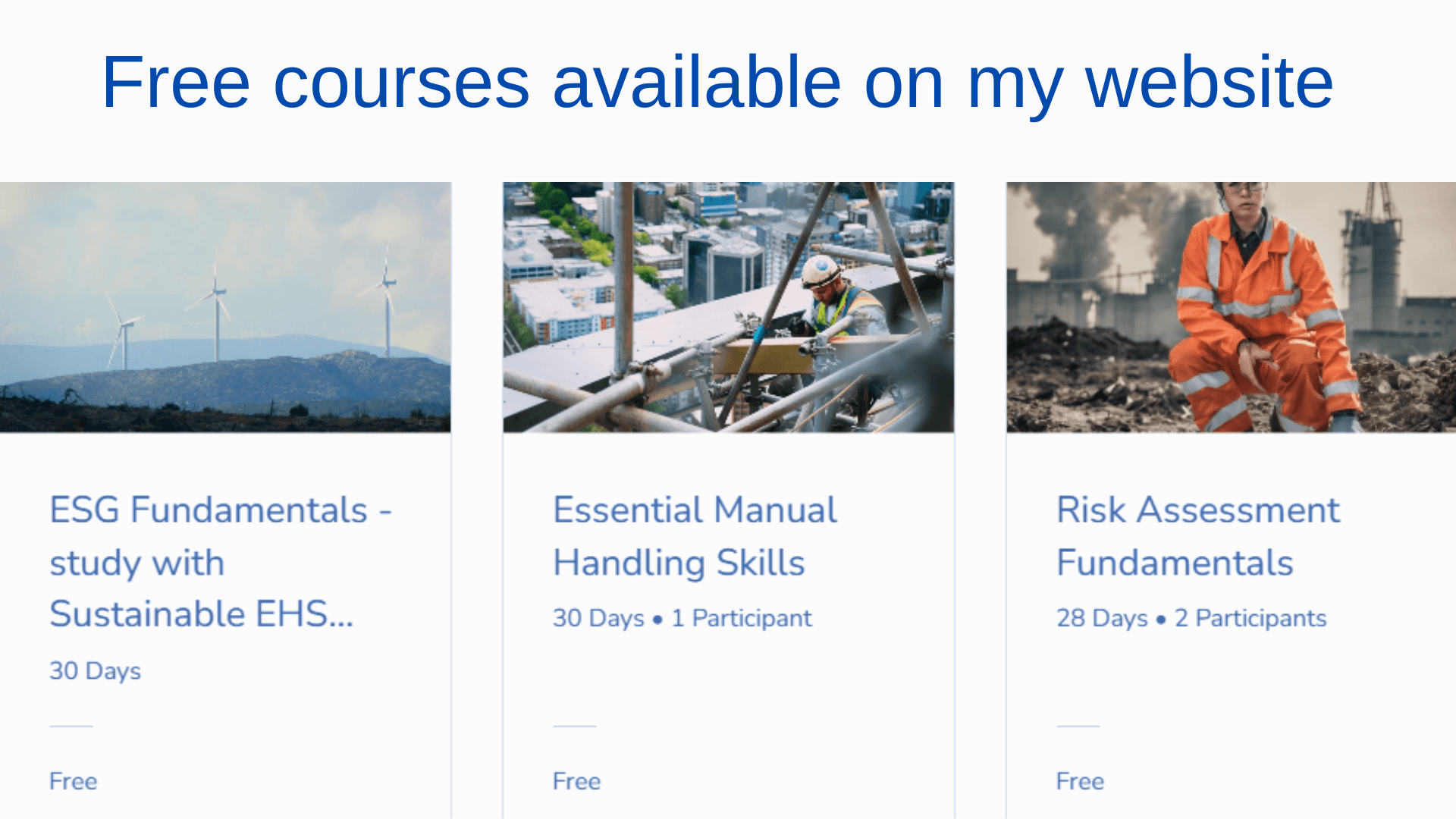Select 28 Days • 2 Participants info
The height and width of the screenshot is (819, 1456).
[x=1191, y=618]
